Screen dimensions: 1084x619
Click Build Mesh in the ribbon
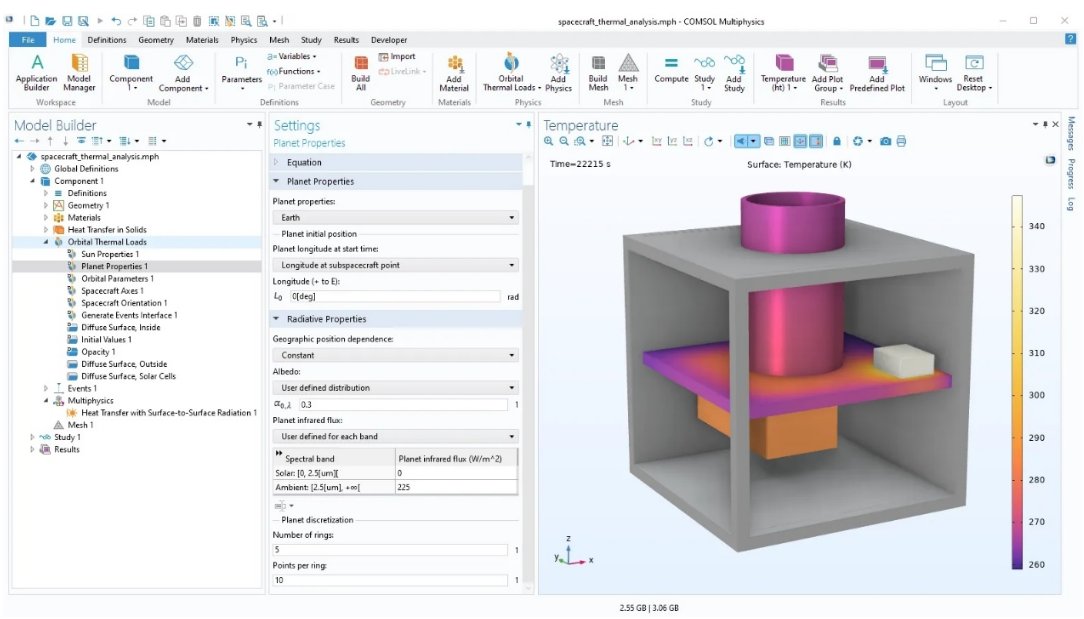tap(599, 72)
